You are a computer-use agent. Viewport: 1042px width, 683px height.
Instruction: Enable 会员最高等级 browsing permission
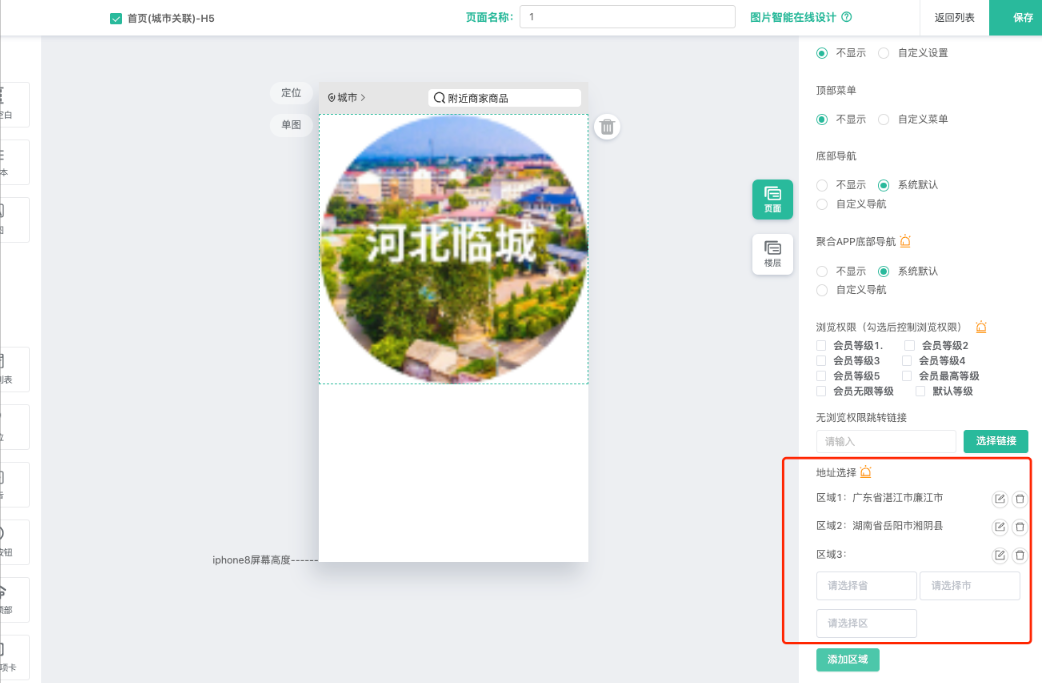[x=908, y=376]
